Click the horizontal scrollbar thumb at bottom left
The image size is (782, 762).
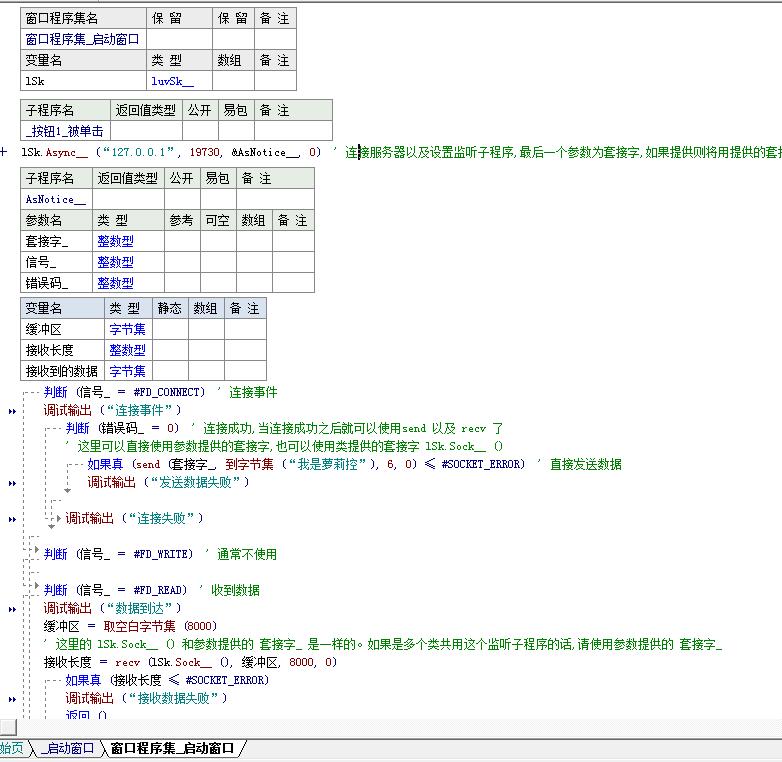click(x=8, y=727)
